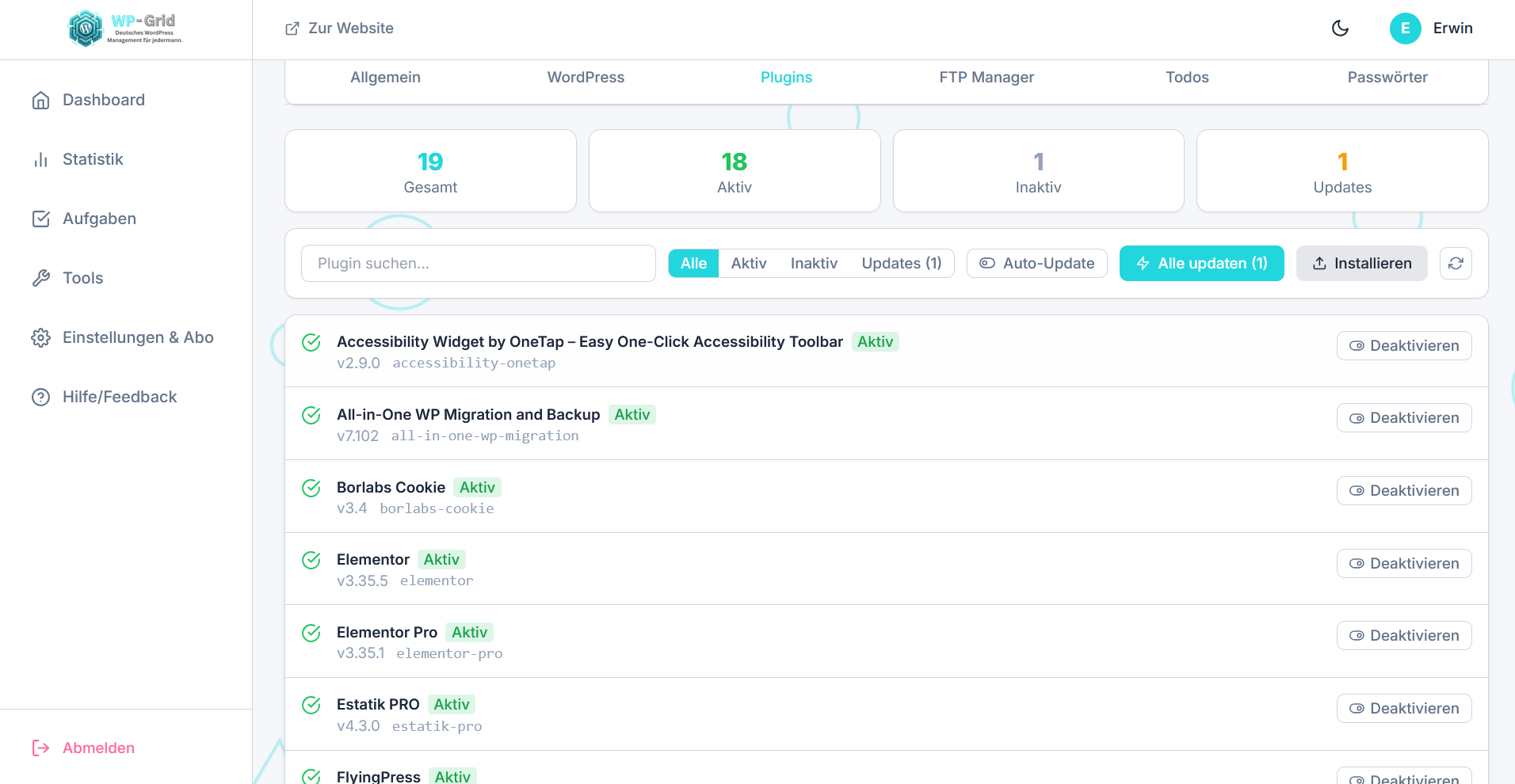Deactivate the Elementor Pro plugin

(1403, 636)
